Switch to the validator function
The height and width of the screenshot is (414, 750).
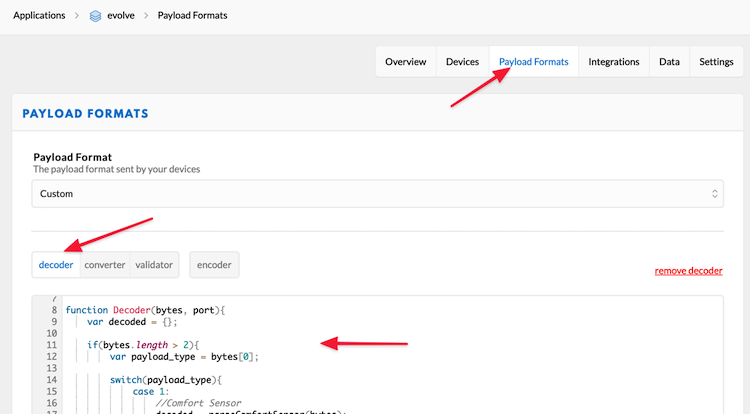(x=154, y=265)
